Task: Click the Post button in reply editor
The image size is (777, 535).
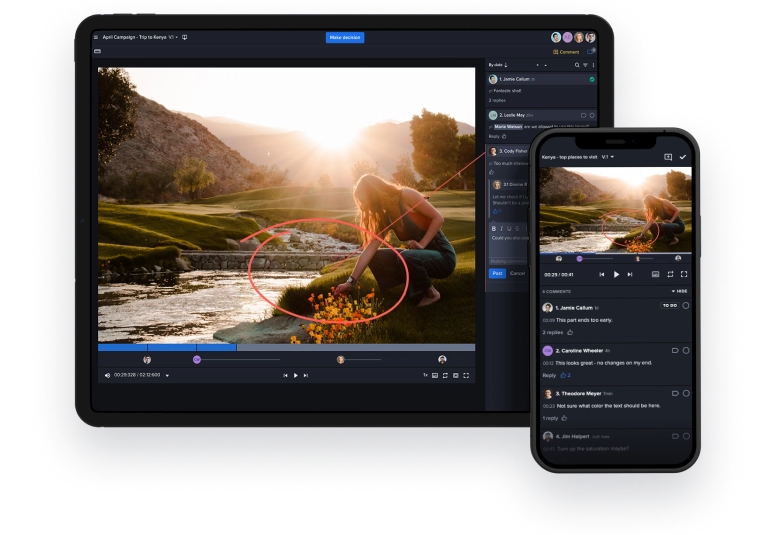Action: point(497,273)
